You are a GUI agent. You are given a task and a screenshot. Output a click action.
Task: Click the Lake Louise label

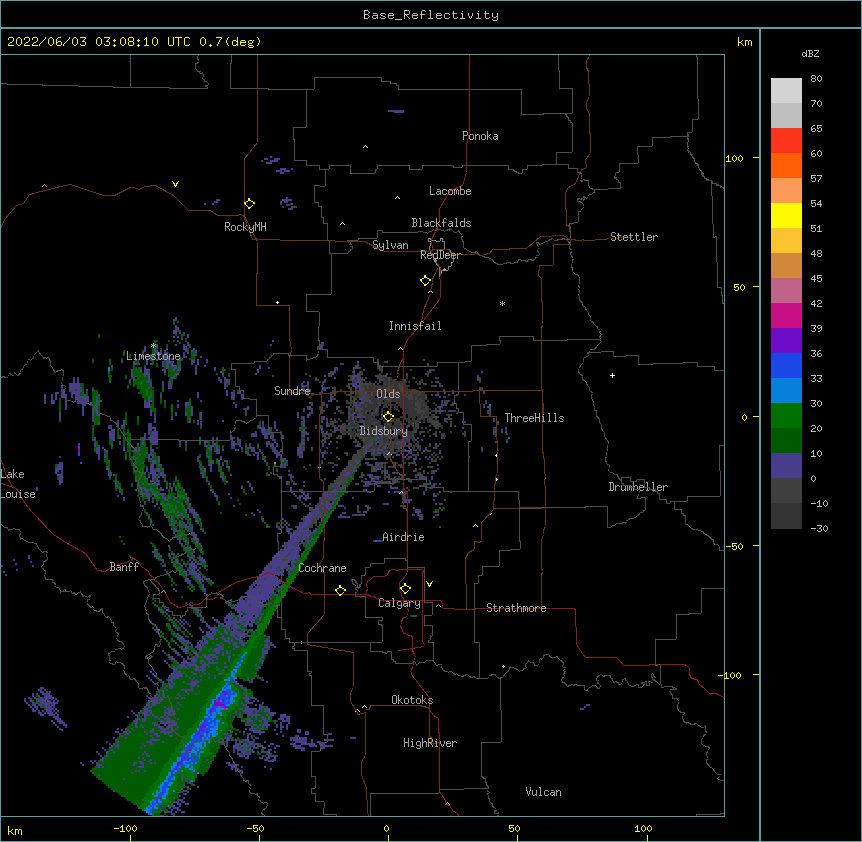pos(18,484)
